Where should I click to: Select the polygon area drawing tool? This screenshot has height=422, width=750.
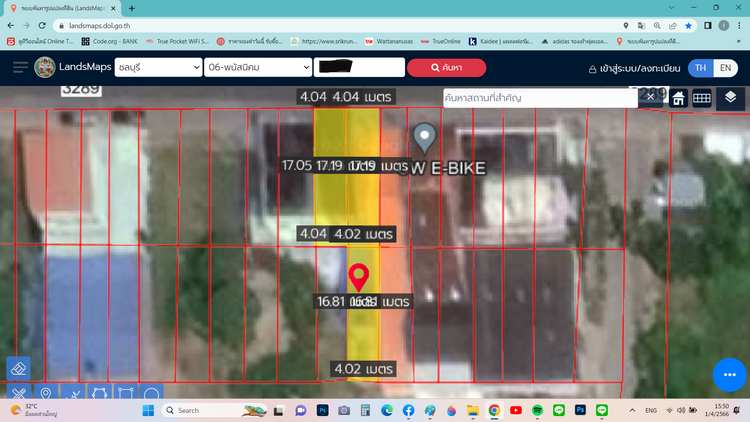point(98,394)
